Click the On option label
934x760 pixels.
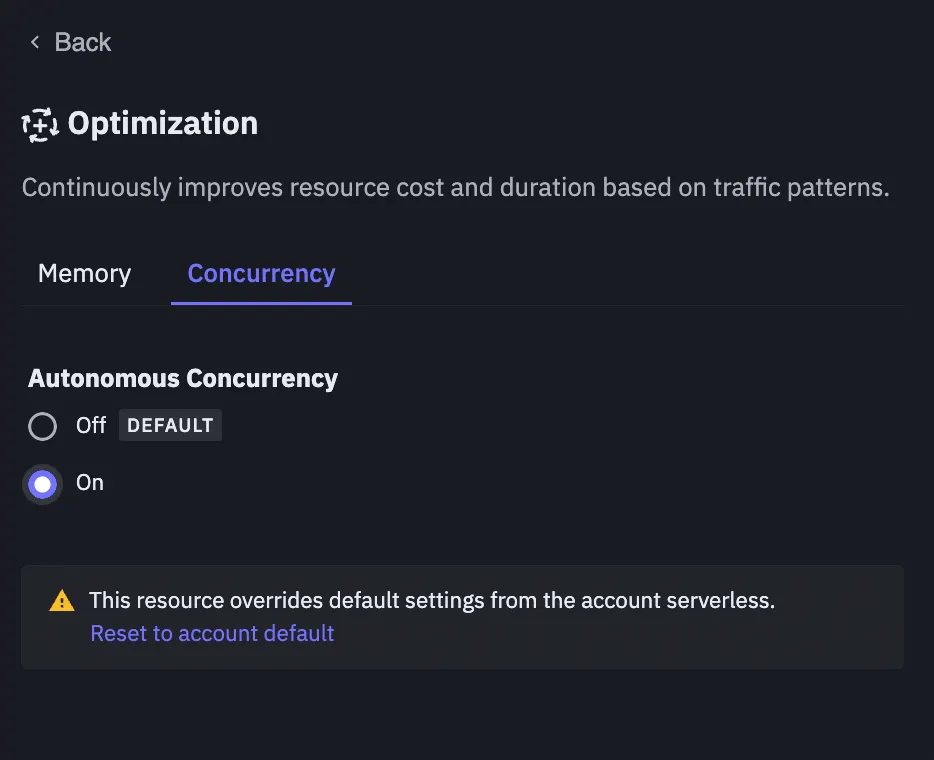click(x=90, y=483)
